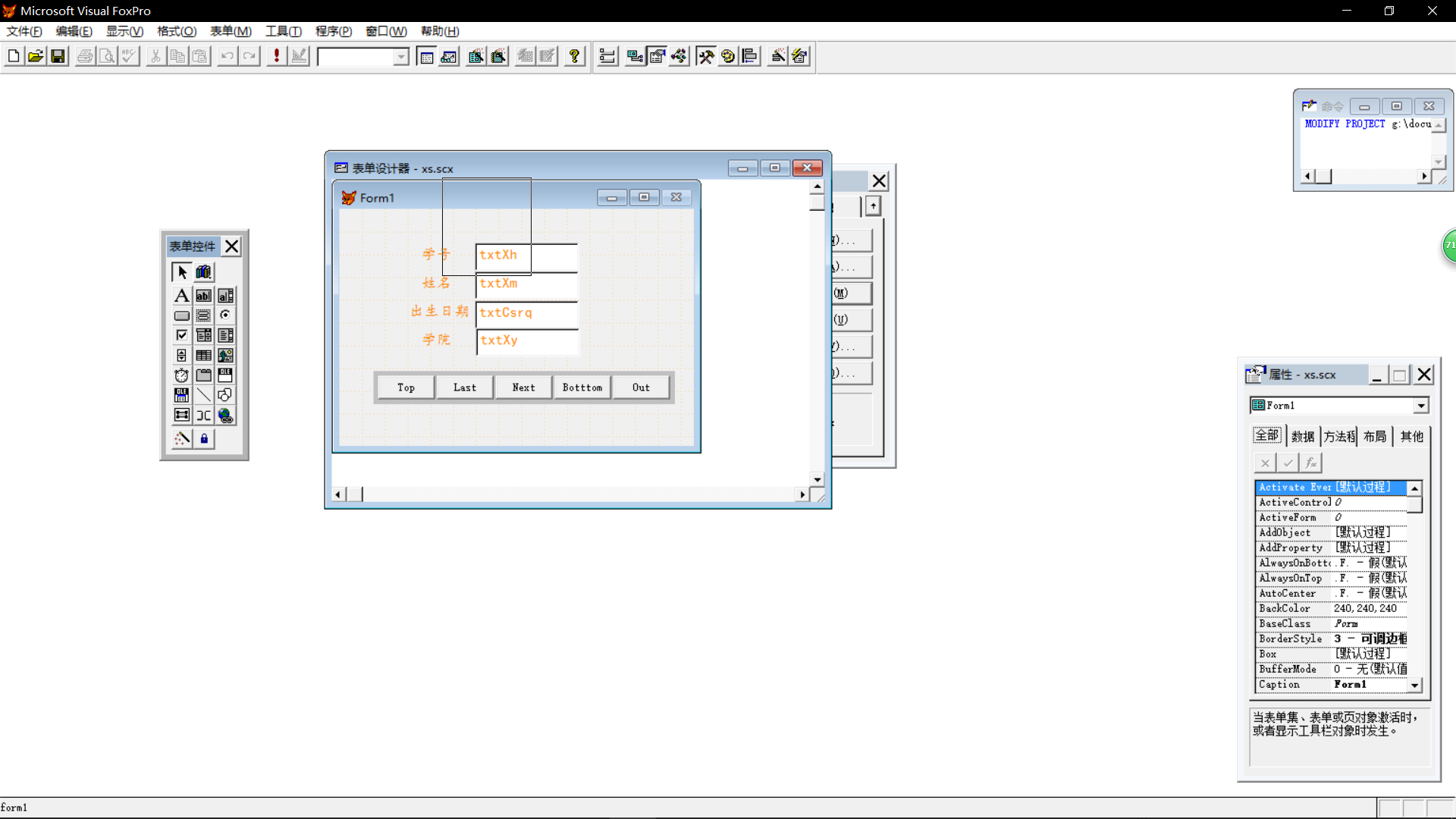Click the Top command button
The height and width of the screenshot is (819, 1456).
coord(406,388)
